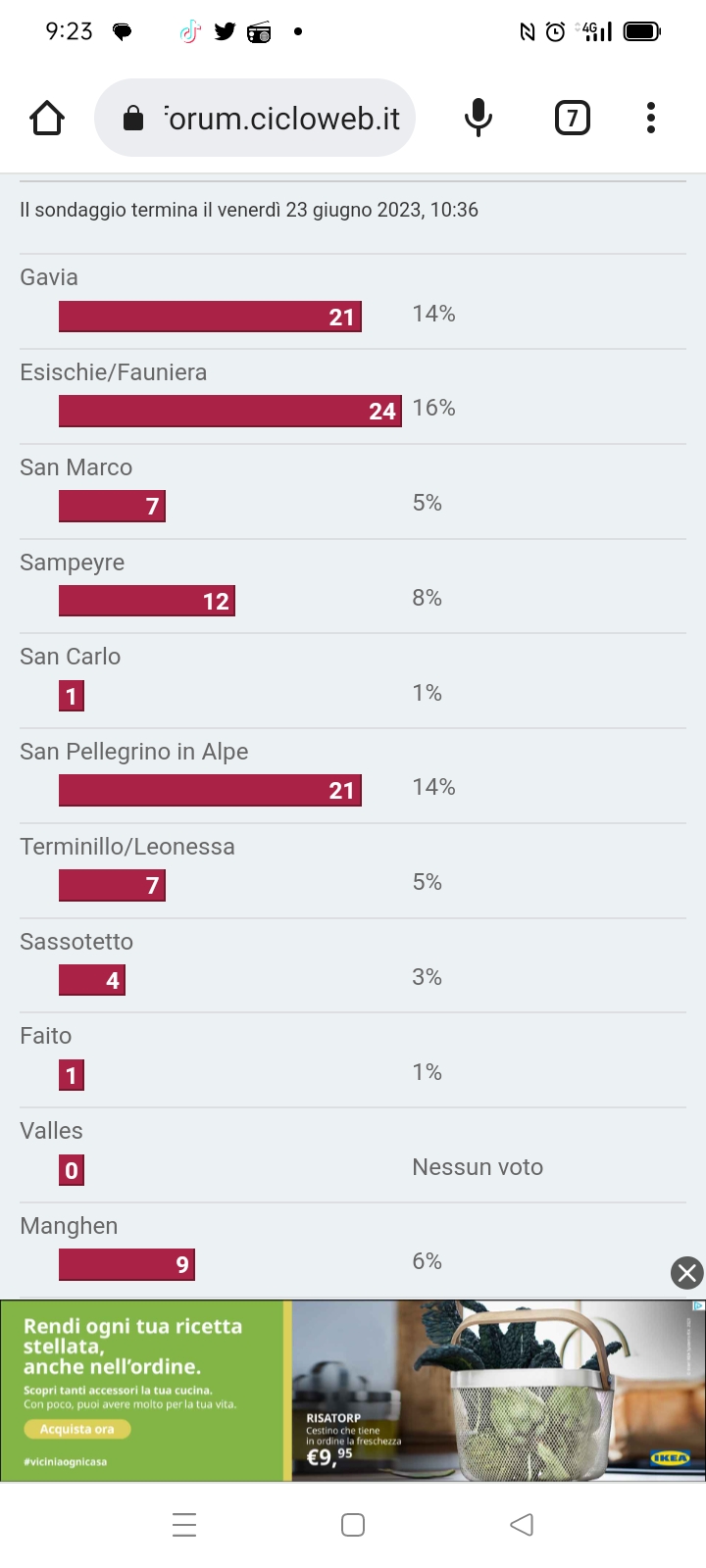
Task: Open the IKEA basket product image ad
Action: (498, 1390)
